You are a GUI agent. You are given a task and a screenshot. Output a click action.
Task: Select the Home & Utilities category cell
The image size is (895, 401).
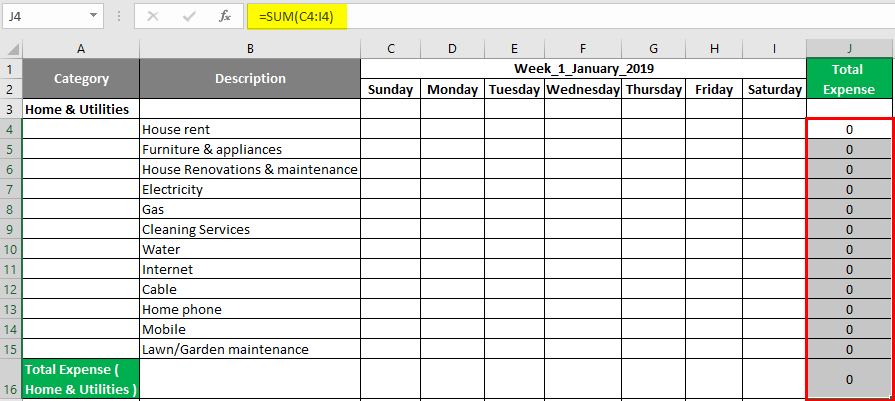point(81,109)
